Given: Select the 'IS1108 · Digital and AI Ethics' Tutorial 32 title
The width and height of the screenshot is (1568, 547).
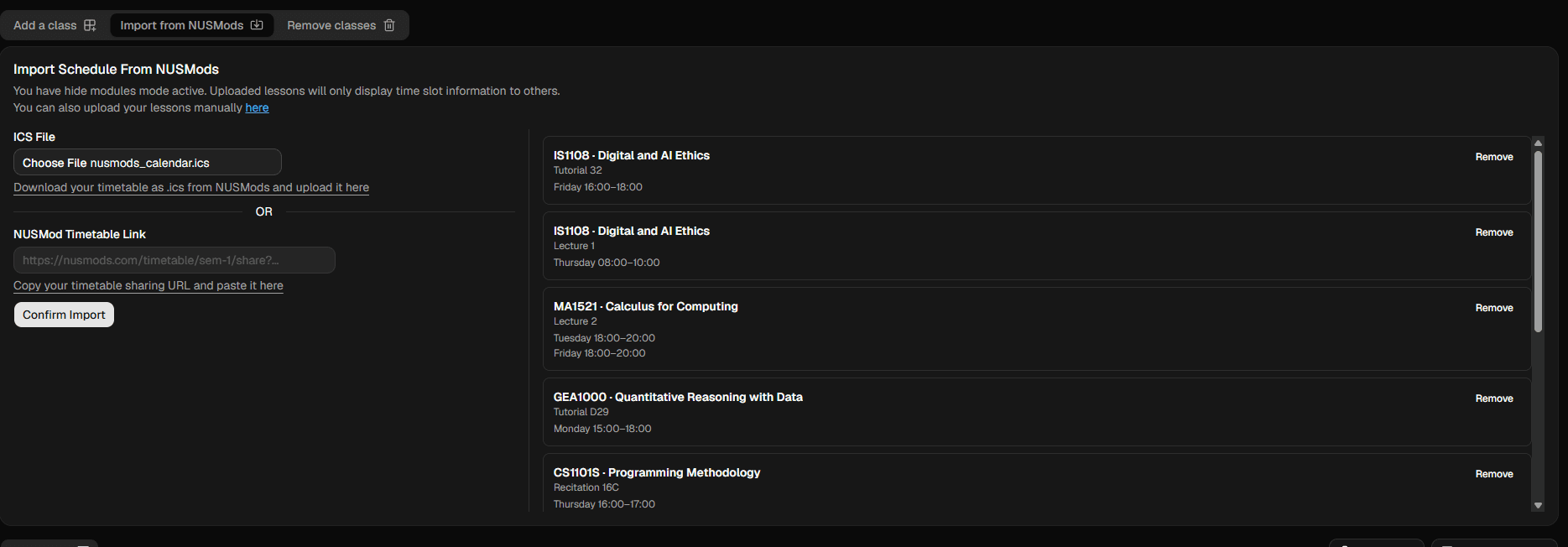Looking at the screenshot, I should (632, 155).
